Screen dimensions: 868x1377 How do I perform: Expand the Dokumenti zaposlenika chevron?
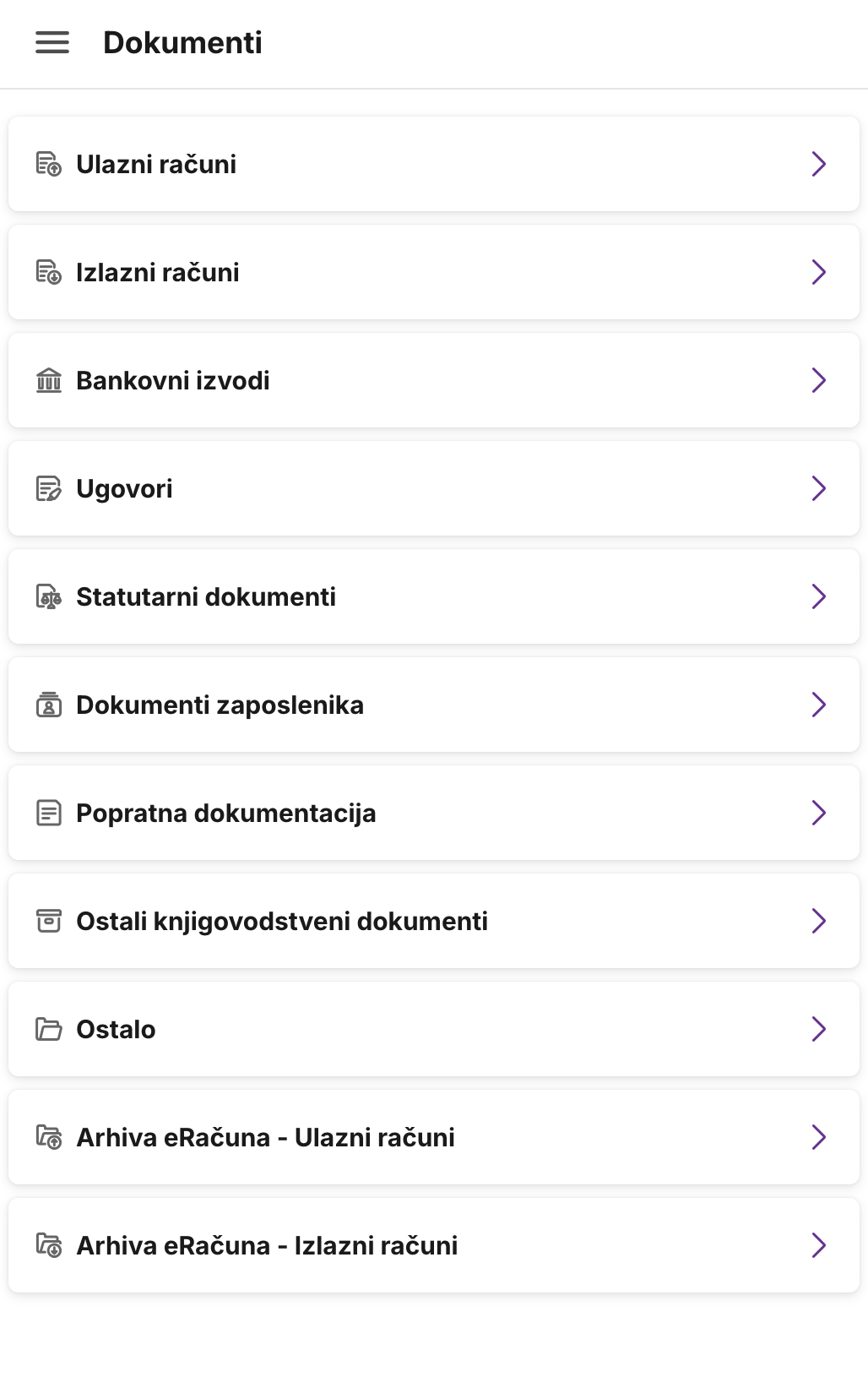(817, 705)
